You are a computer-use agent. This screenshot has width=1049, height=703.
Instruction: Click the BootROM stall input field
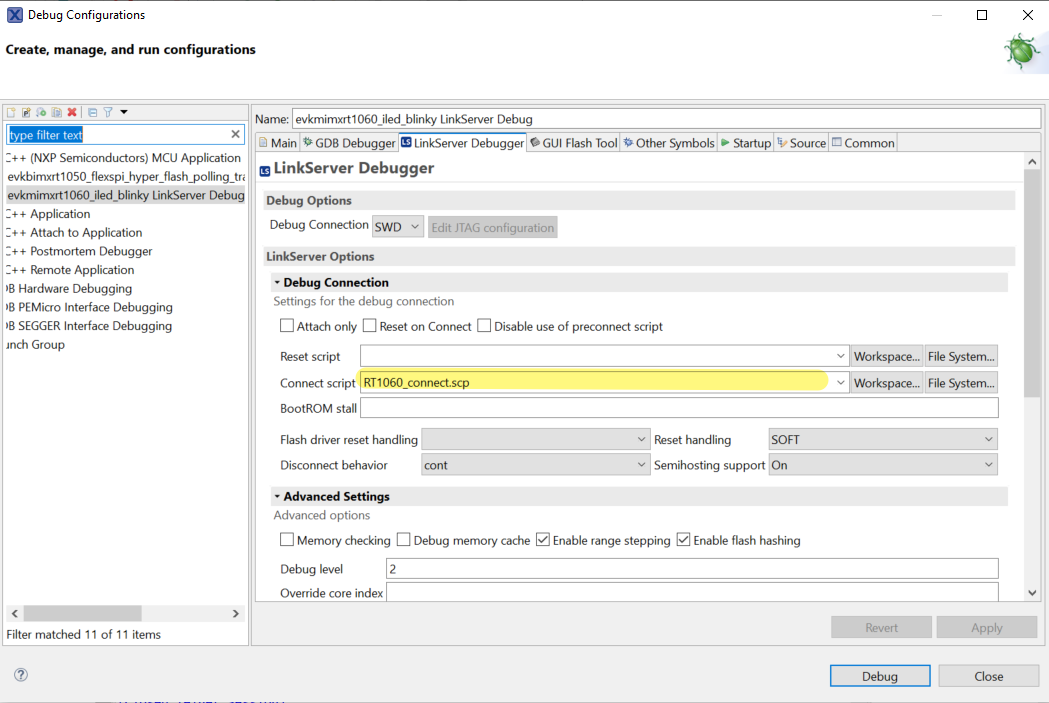[678, 408]
